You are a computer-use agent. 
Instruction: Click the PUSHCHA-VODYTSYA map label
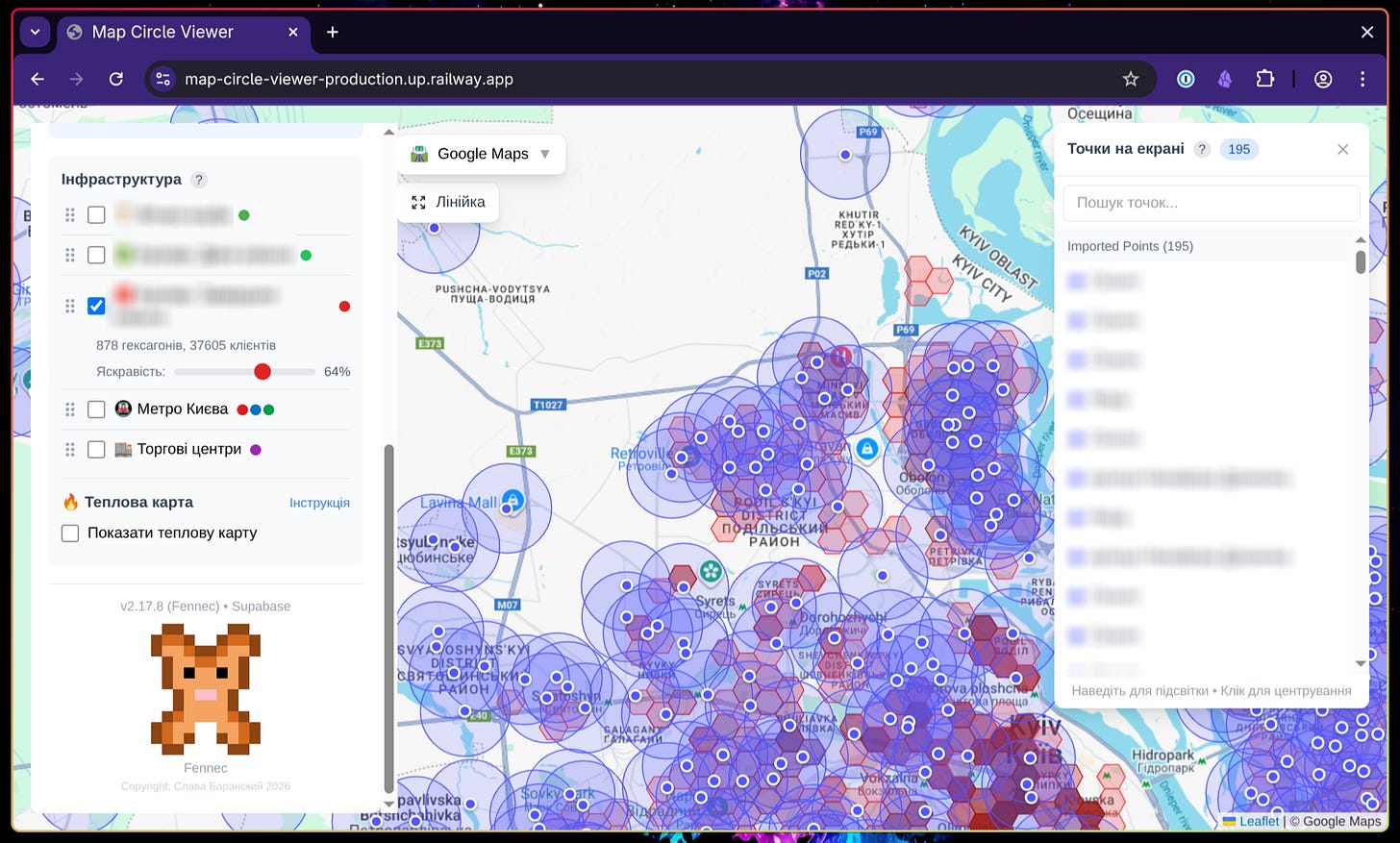coord(492,293)
